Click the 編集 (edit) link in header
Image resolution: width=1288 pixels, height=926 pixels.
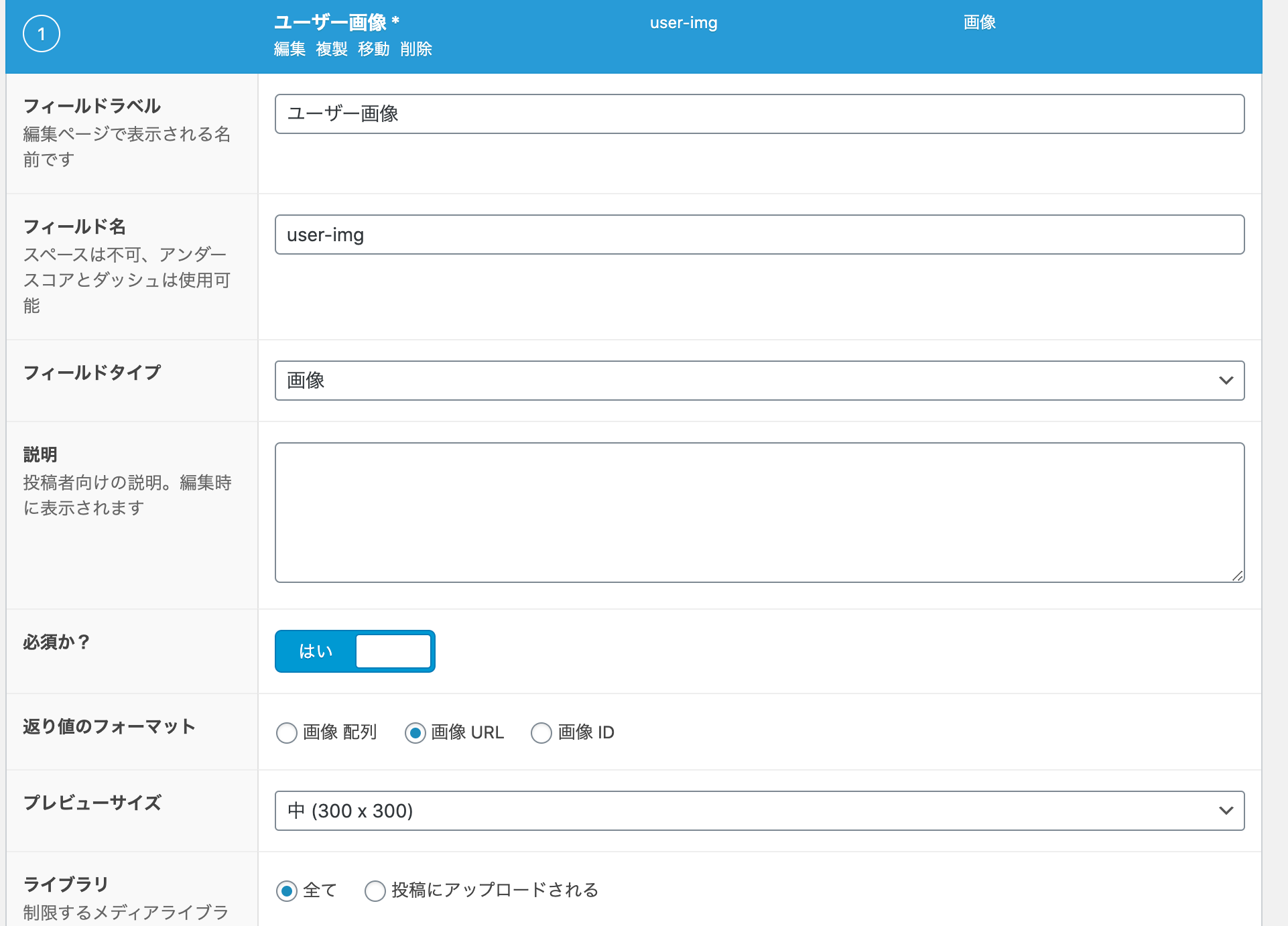[x=289, y=49]
